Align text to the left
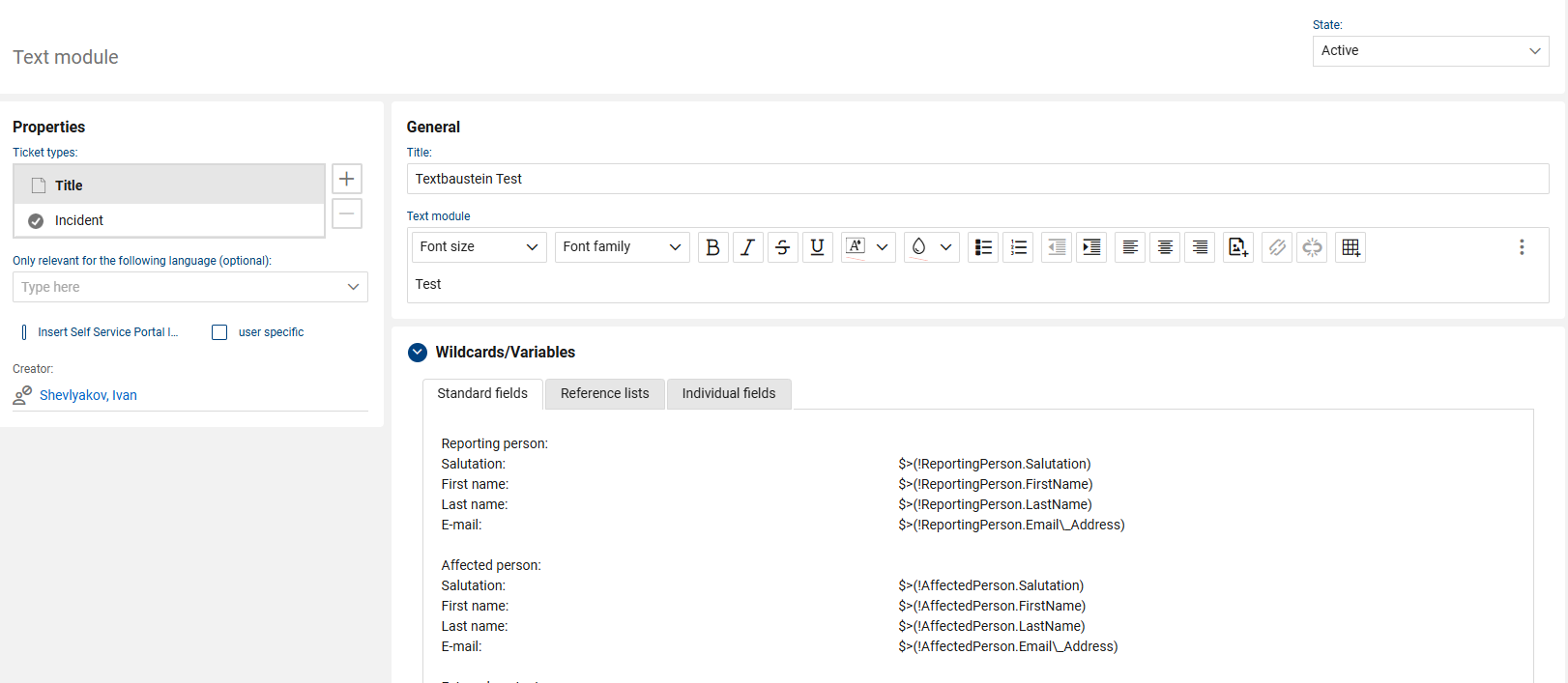Viewport: 1568px width, 683px height. pyautogui.click(x=1130, y=247)
